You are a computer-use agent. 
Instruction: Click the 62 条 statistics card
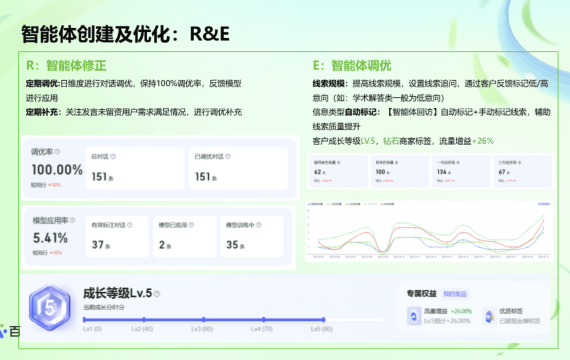[x=338, y=171]
